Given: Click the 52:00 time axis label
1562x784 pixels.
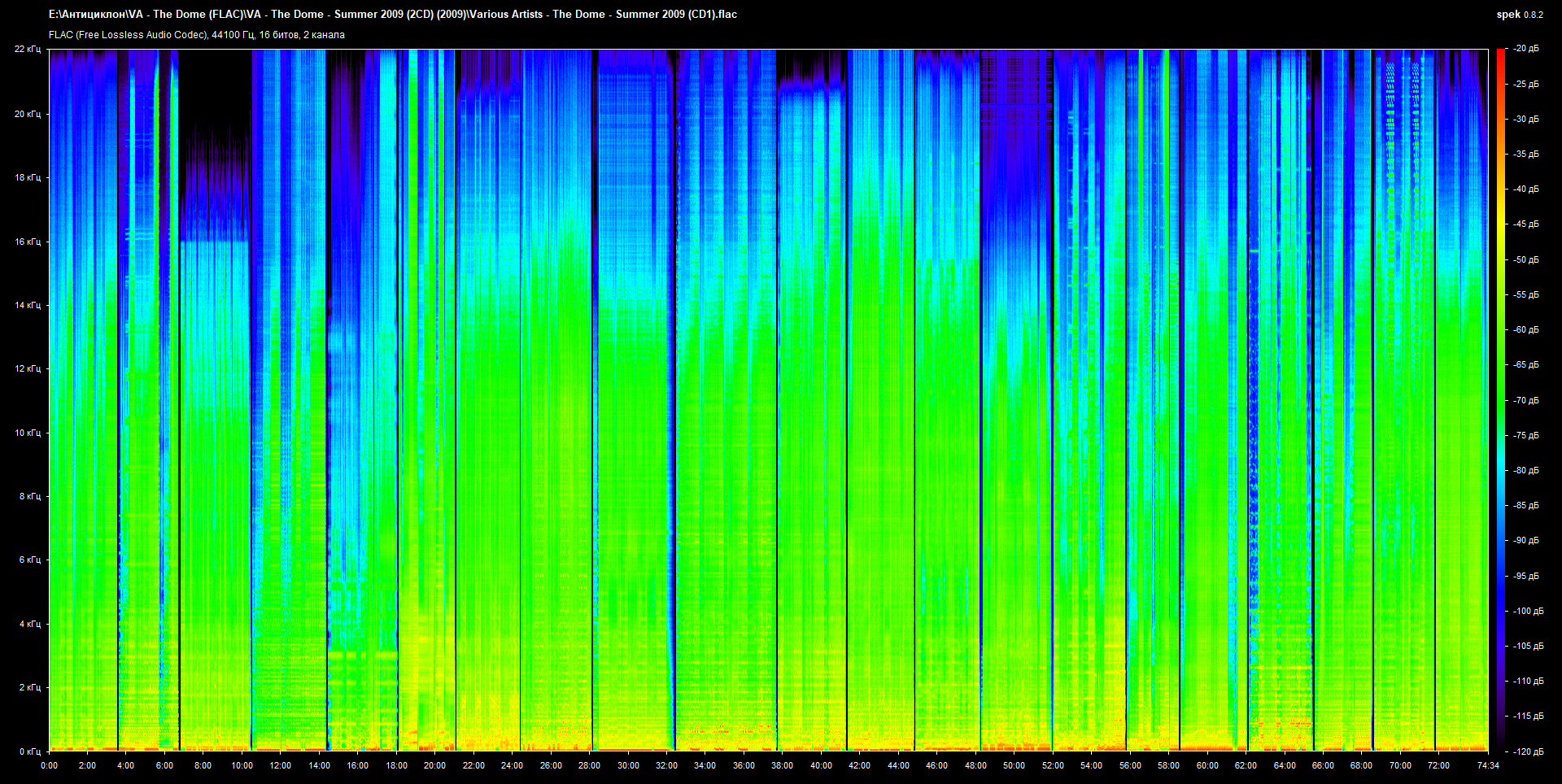Looking at the screenshot, I should pyautogui.click(x=1053, y=765).
